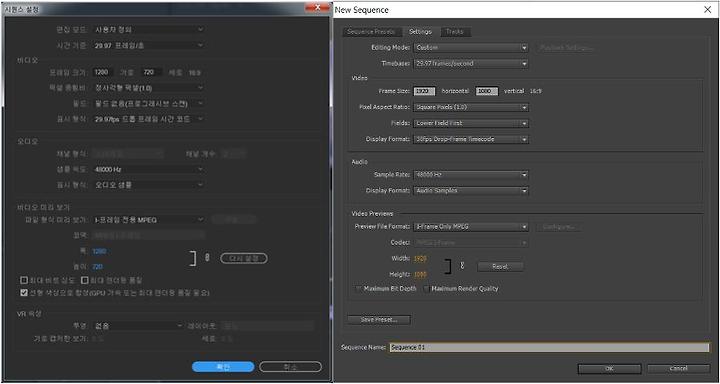The image size is (720, 384).
Task: Select the Settings tab
Action: (420, 32)
